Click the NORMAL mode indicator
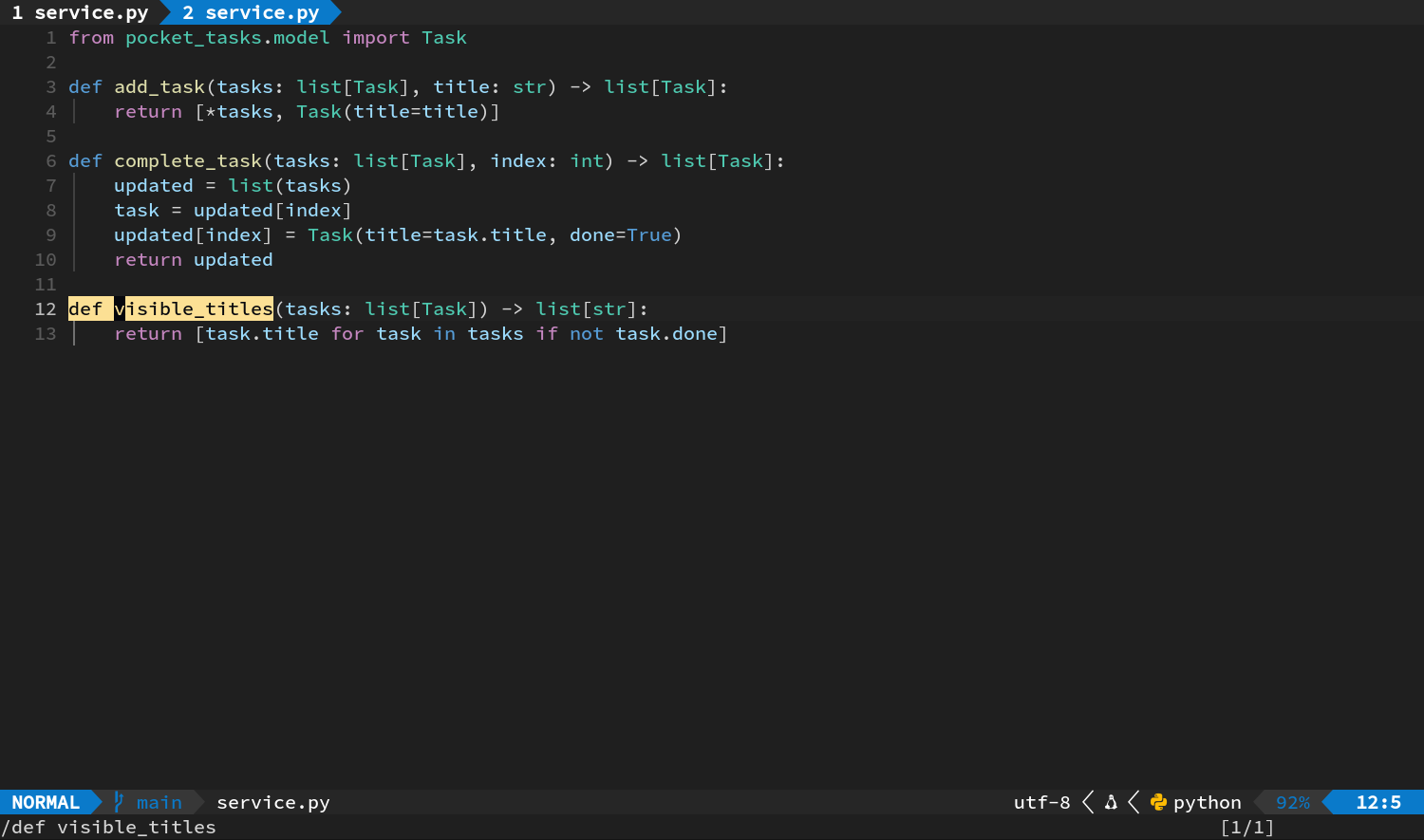This screenshot has width=1424, height=840. click(x=46, y=802)
